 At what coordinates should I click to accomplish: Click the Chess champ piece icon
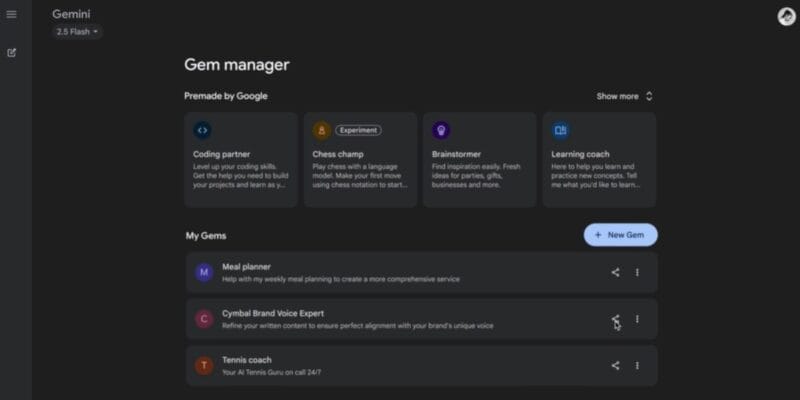[x=321, y=130]
